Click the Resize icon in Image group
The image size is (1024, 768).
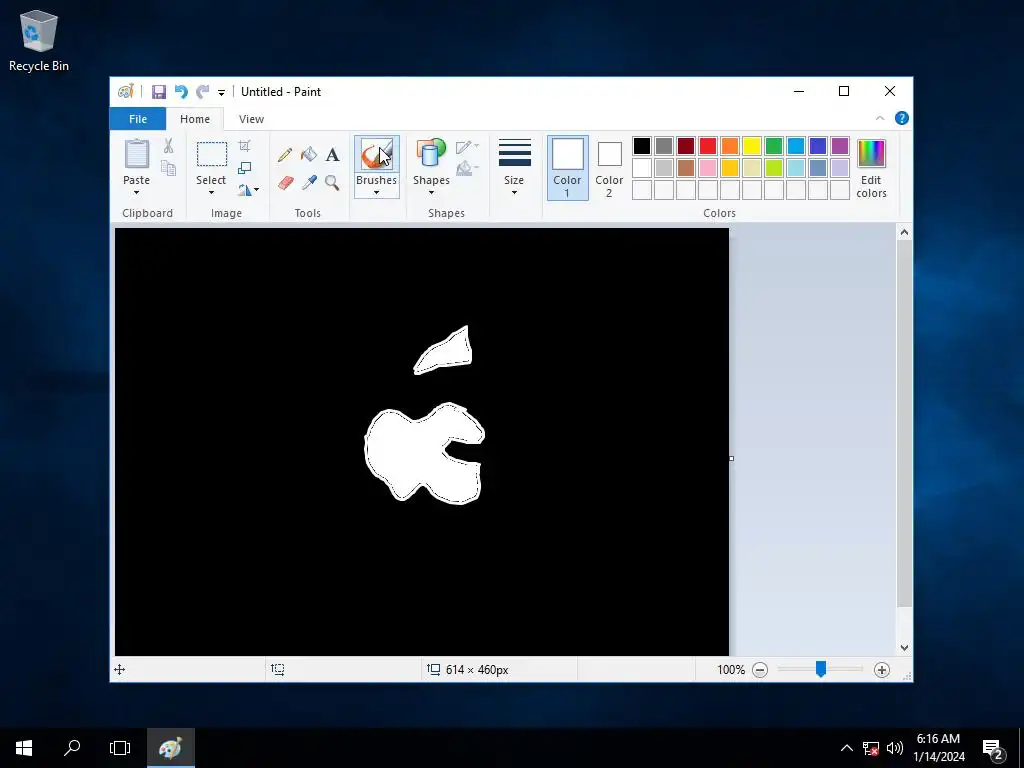coord(244,168)
